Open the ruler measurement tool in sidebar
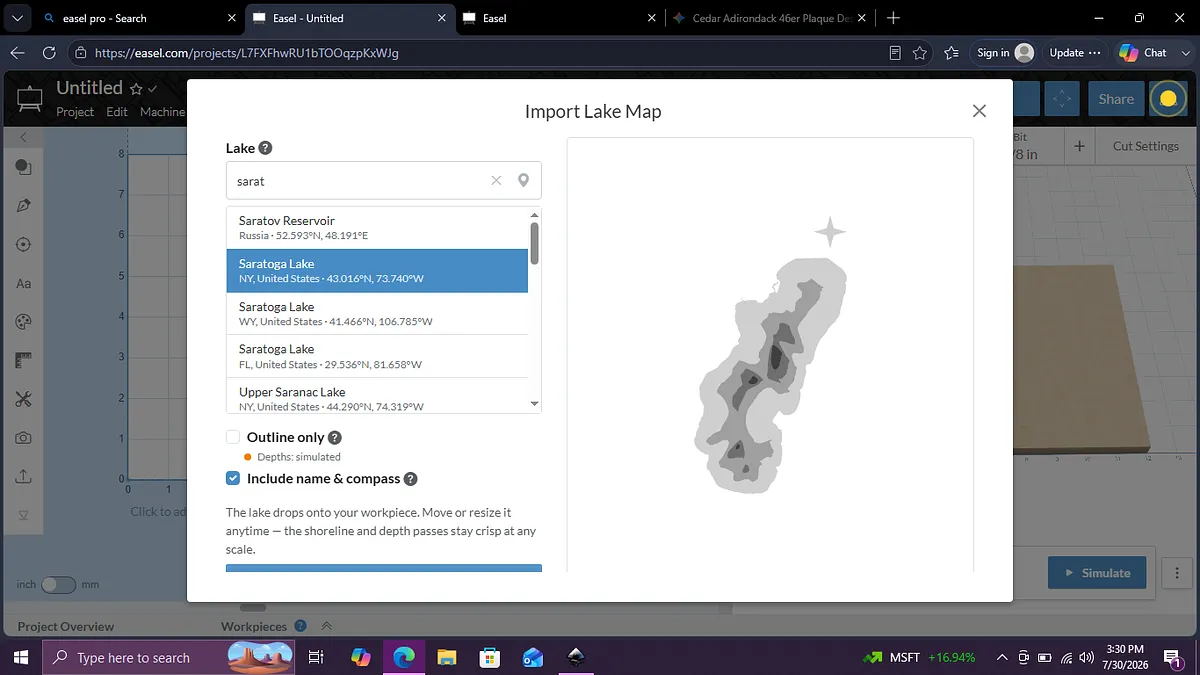This screenshot has width=1200, height=675. (x=23, y=360)
